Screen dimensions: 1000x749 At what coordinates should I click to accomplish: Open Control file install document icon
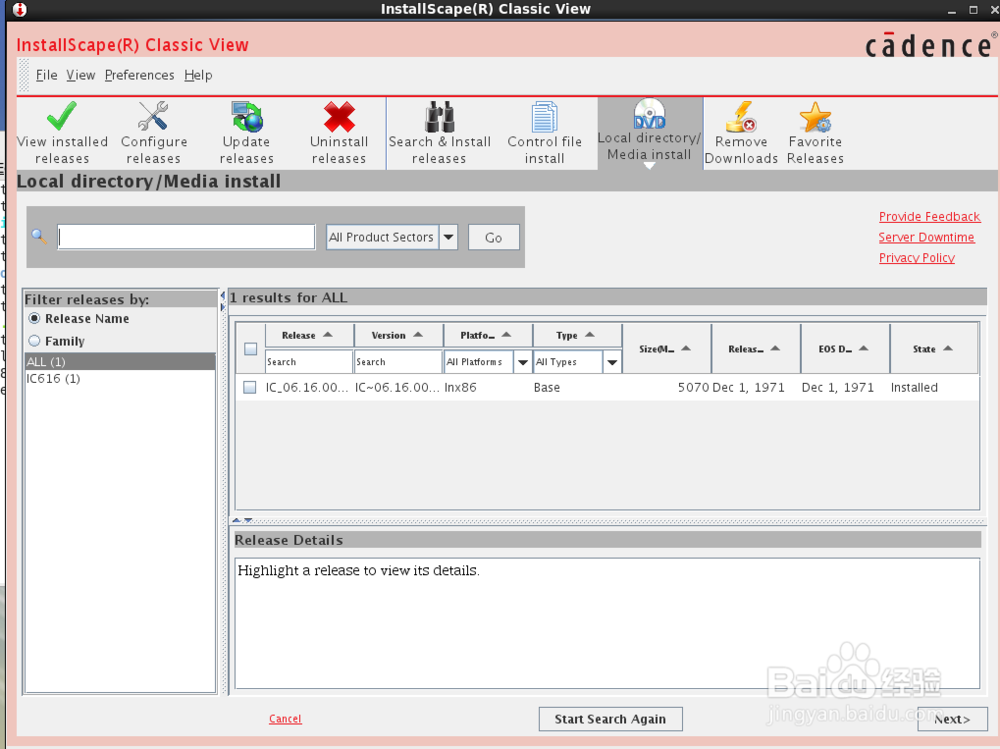545,117
